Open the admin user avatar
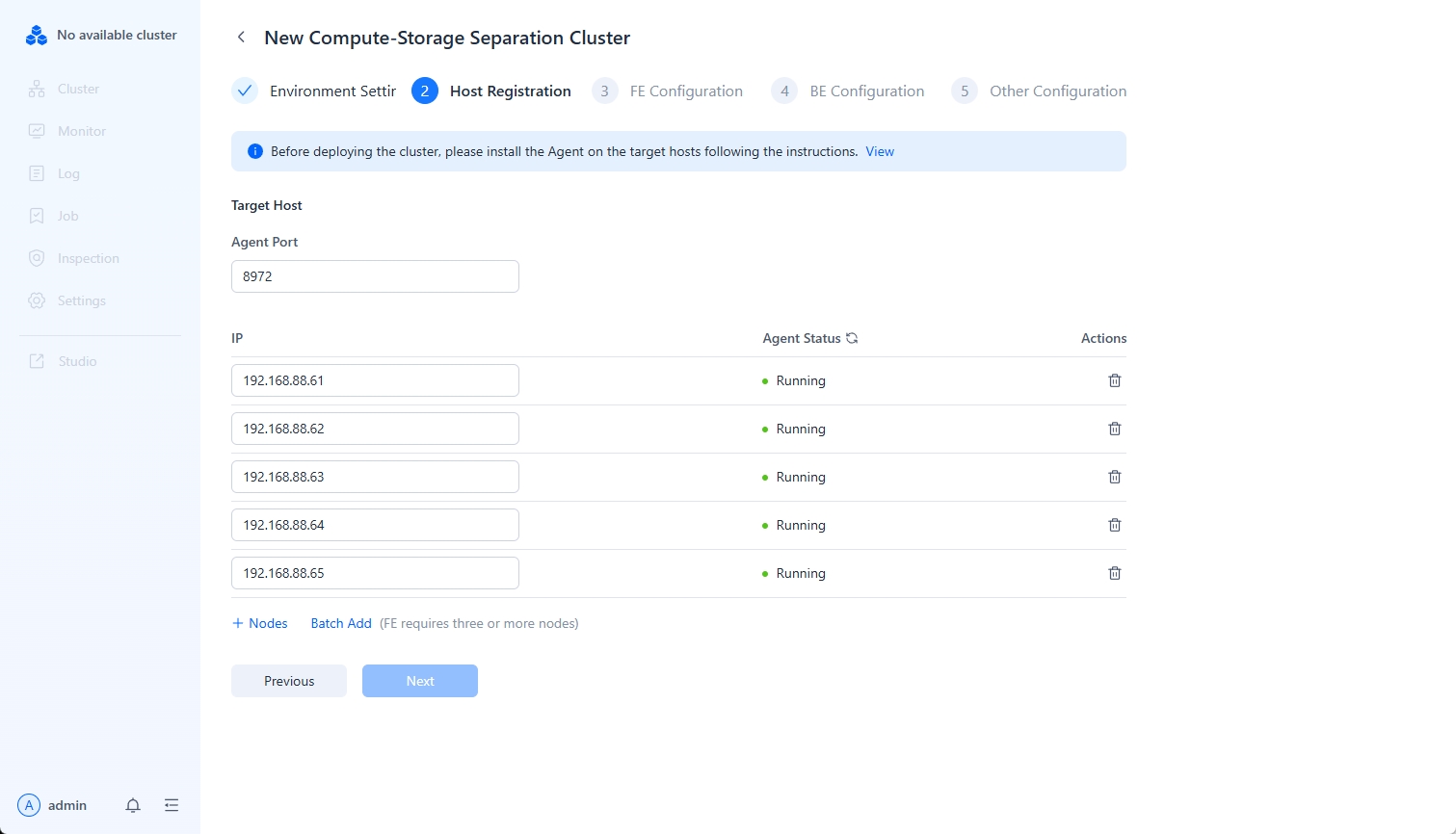1456x834 pixels. pos(29,805)
